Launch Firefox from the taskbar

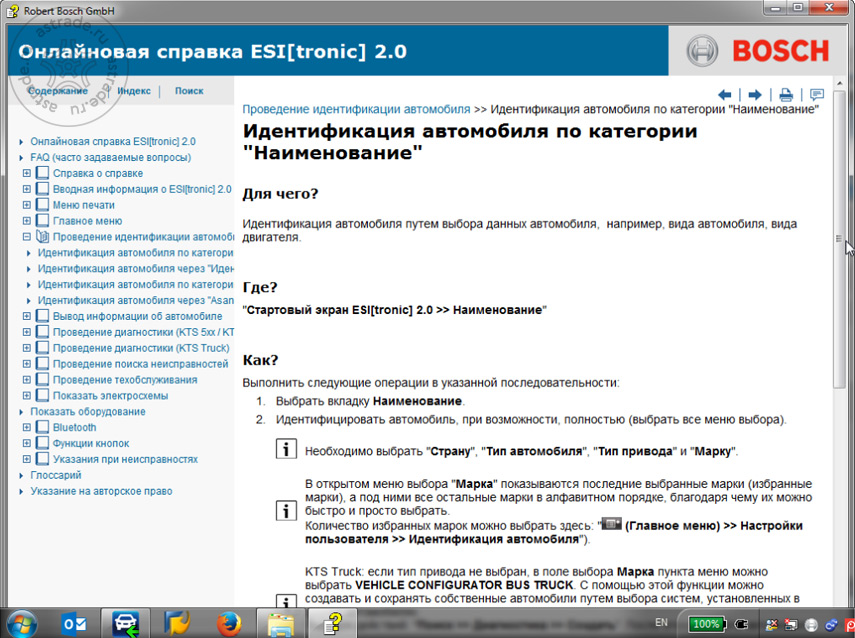pos(229,624)
